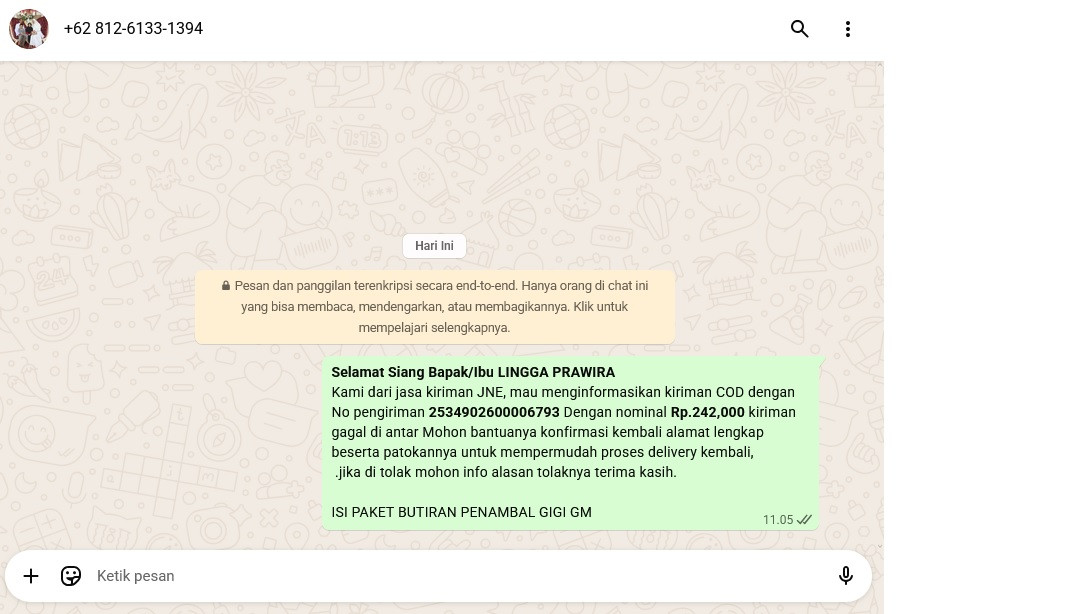Click the Rp.242,000 amount text
The image size is (1087, 614).
pyautogui.click(x=707, y=412)
